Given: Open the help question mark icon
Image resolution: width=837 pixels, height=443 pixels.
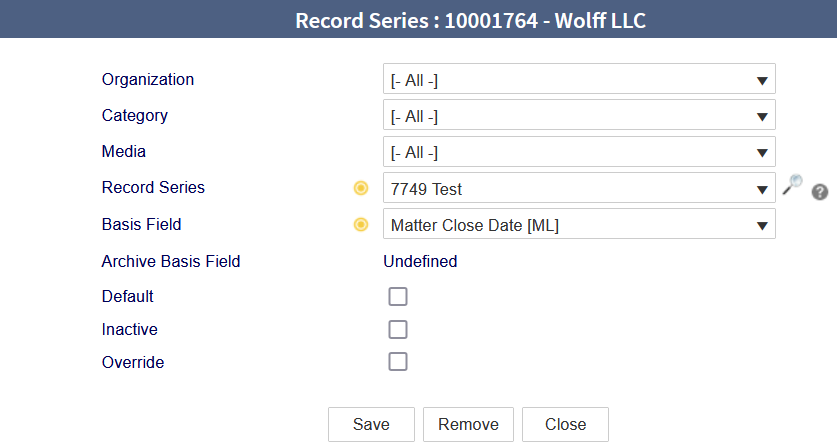Looking at the screenshot, I should tap(820, 192).
